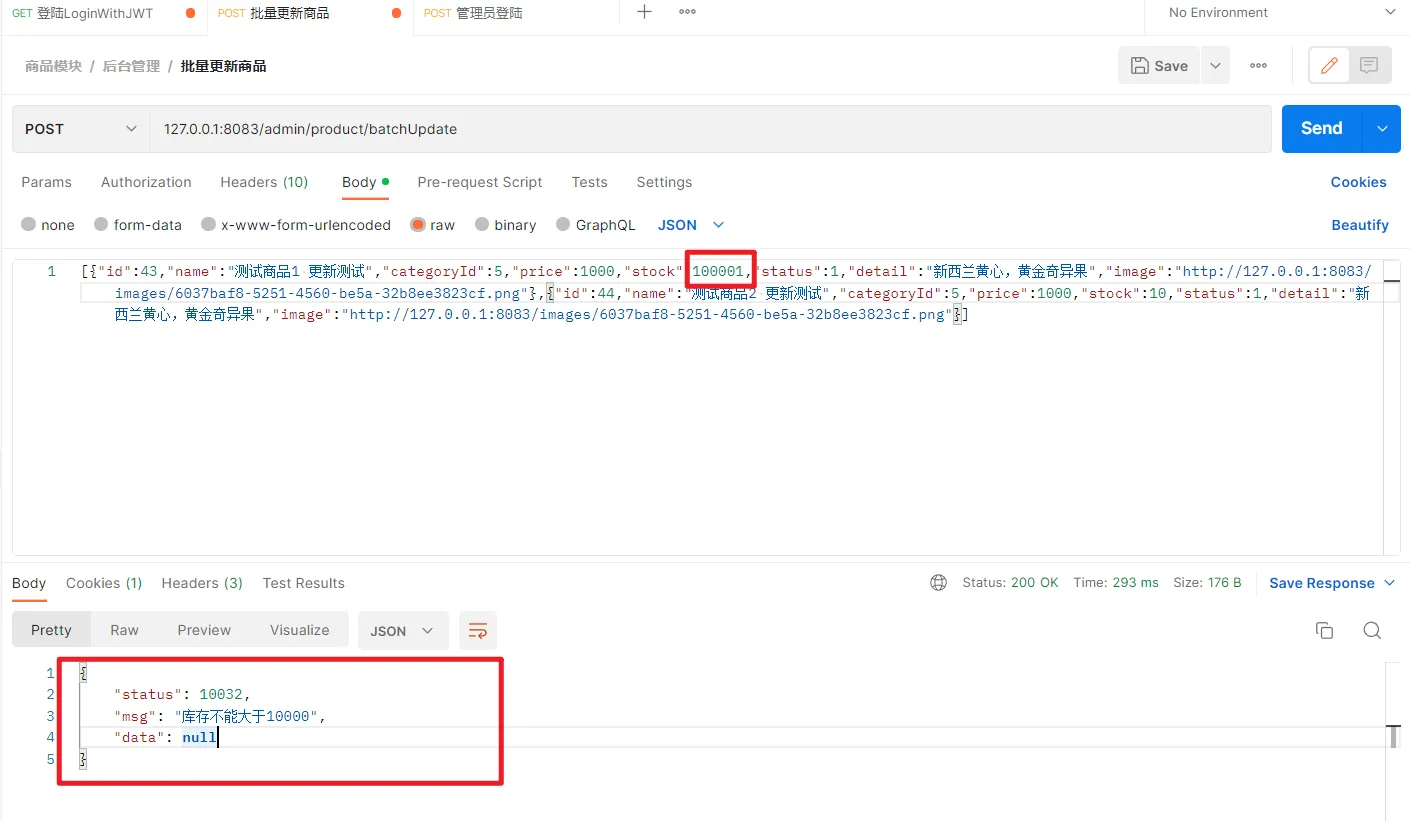The image size is (1410, 821).
Task: Open the comments speech bubble icon
Action: tap(1369, 66)
